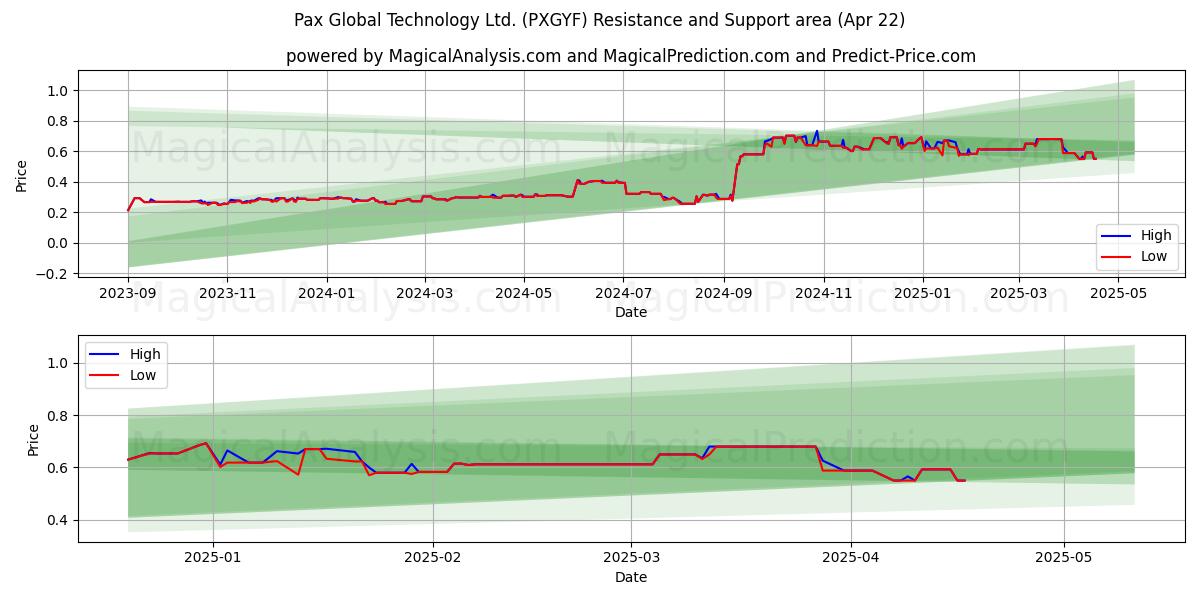The image size is (1200, 600).
Task: Click the '2024-09' date tick label
Action: [x=724, y=295]
